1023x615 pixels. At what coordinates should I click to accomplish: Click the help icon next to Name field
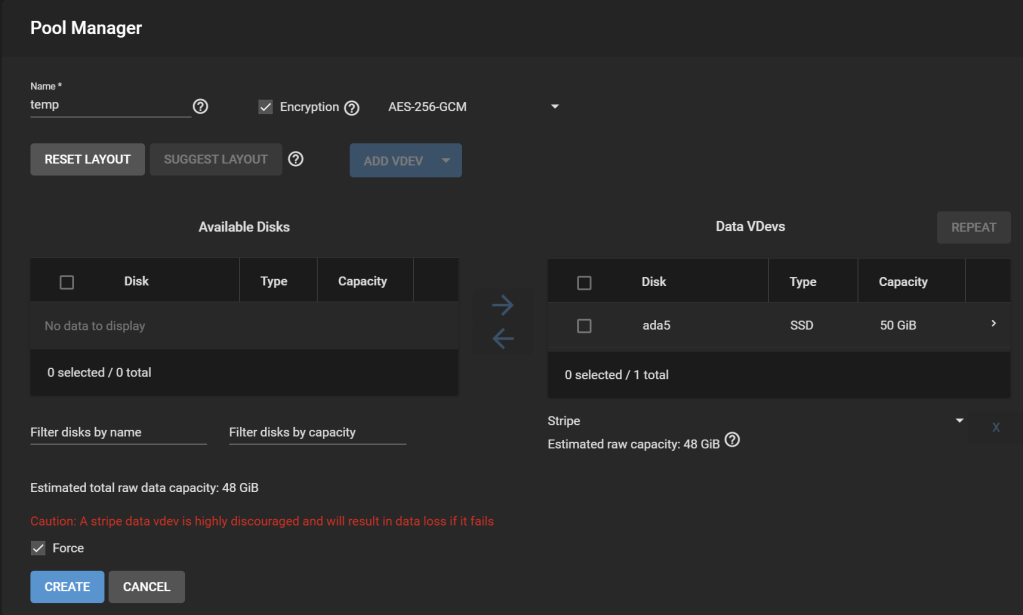(x=200, y=106)
